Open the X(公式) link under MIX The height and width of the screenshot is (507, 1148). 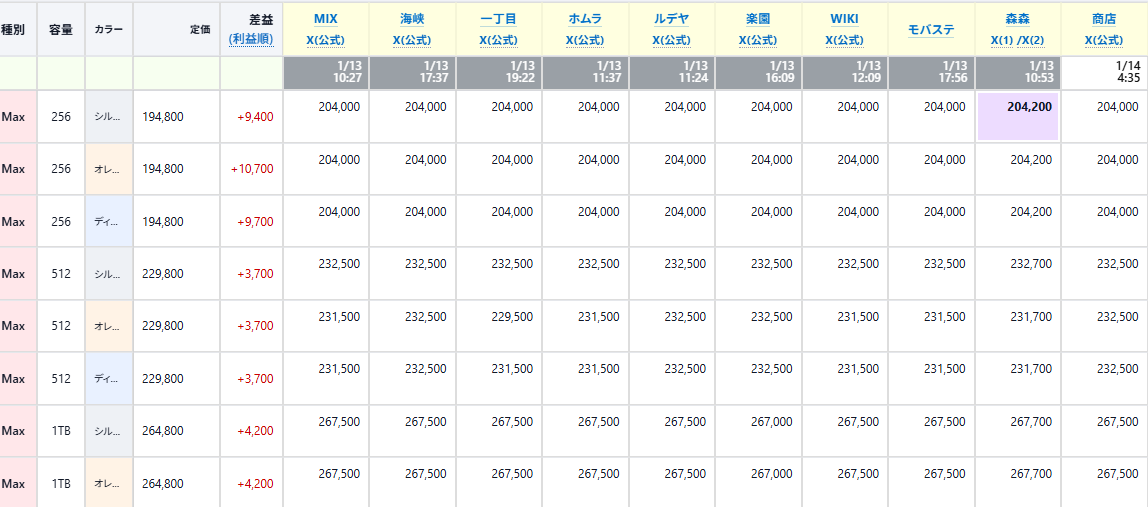click(326, 40)
